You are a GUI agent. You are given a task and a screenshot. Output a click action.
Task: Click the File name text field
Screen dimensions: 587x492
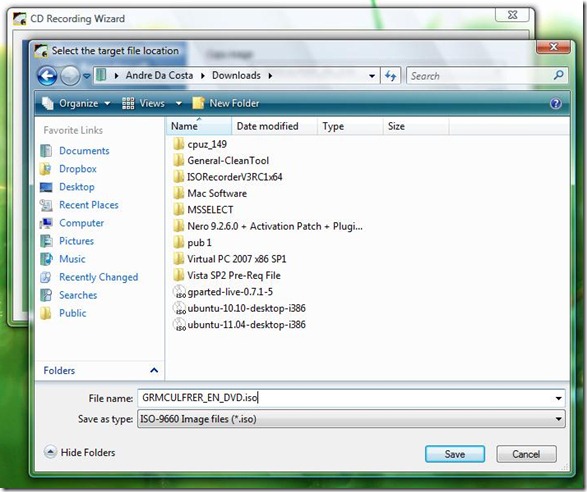coord(345,398)
